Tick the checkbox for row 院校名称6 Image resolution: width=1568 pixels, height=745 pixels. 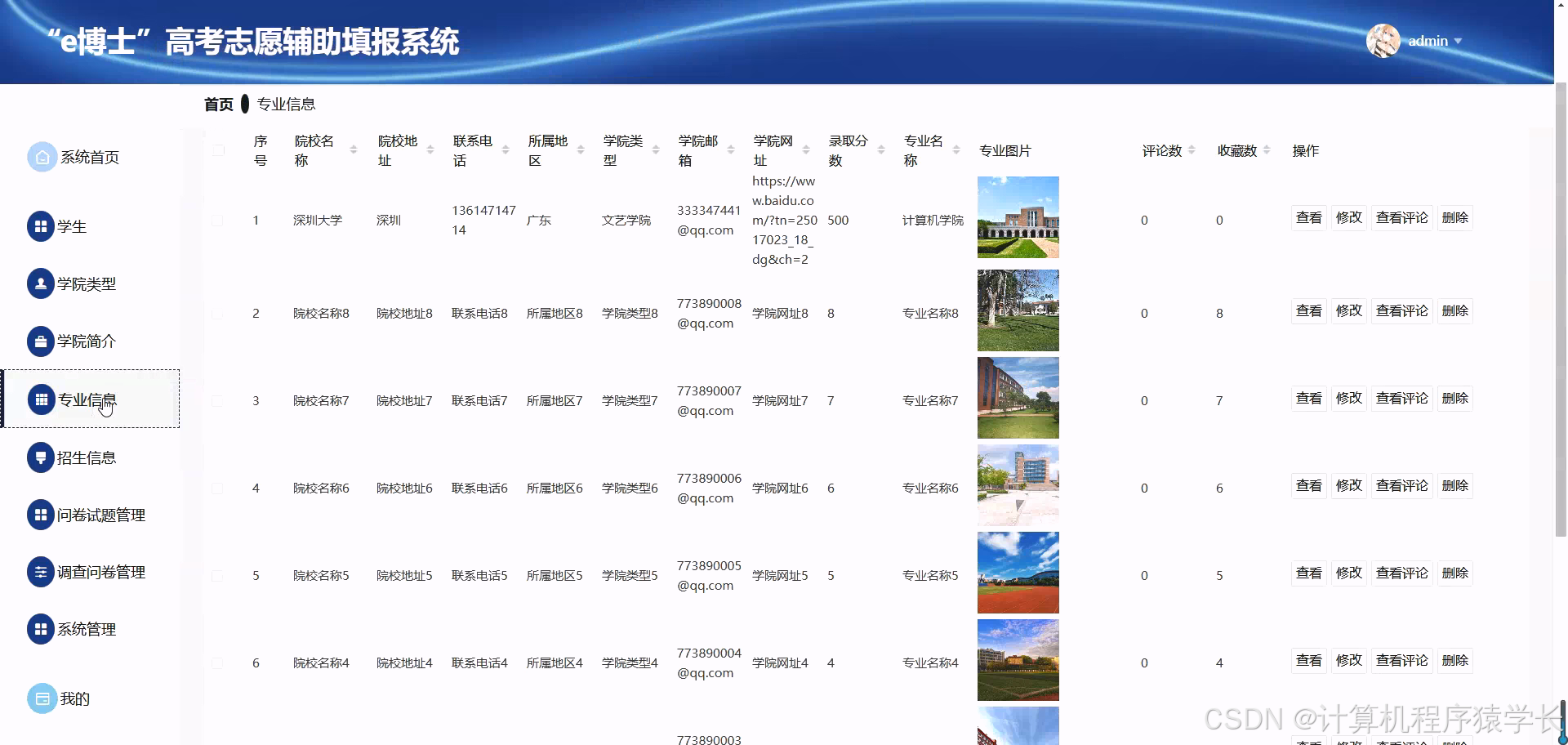217,488
